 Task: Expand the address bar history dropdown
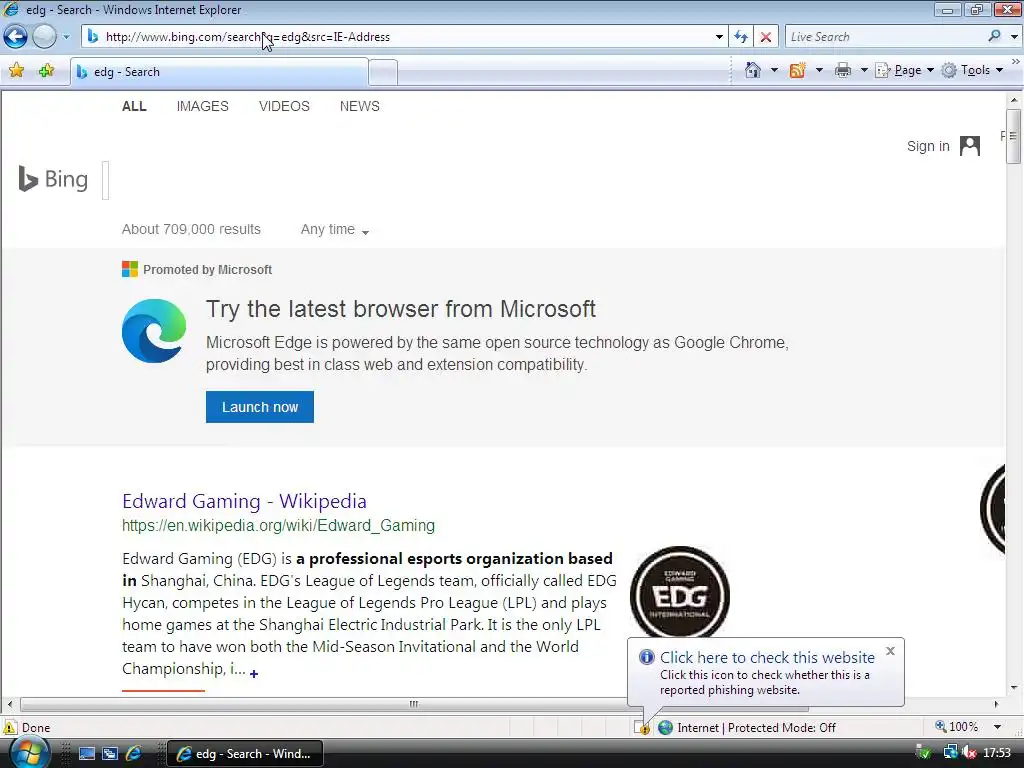click(x=719, y=37)
